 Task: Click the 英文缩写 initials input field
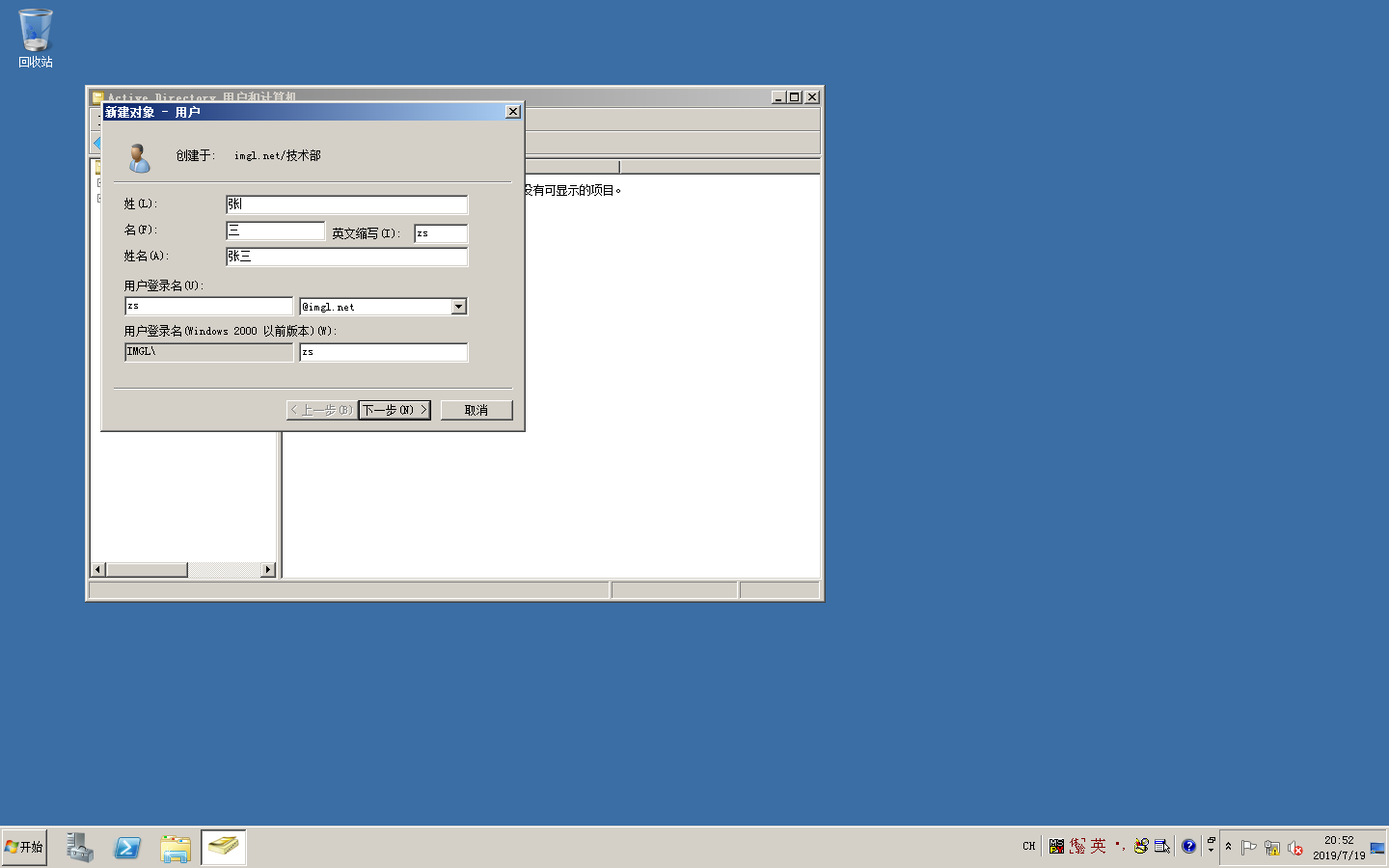[x=441, y=233]
